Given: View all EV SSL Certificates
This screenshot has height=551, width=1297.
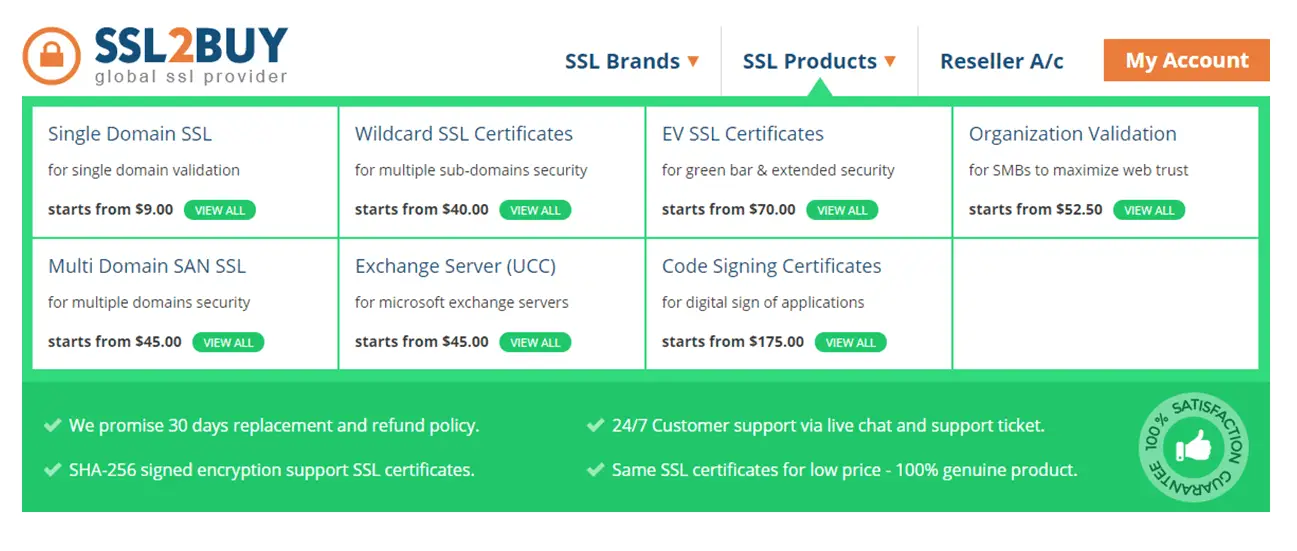Looking at the screenshot, I should coord(842,210).
